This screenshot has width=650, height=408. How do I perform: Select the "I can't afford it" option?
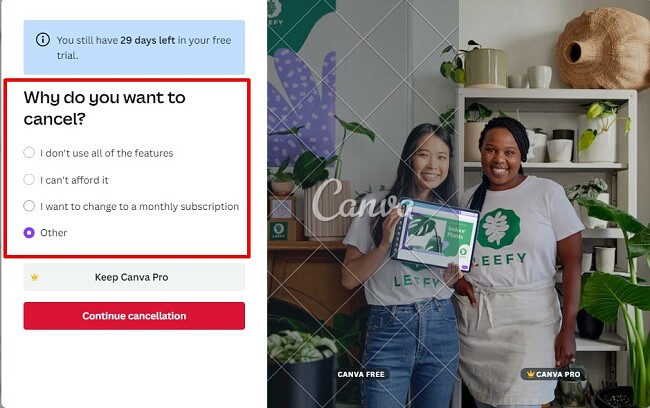29,180
